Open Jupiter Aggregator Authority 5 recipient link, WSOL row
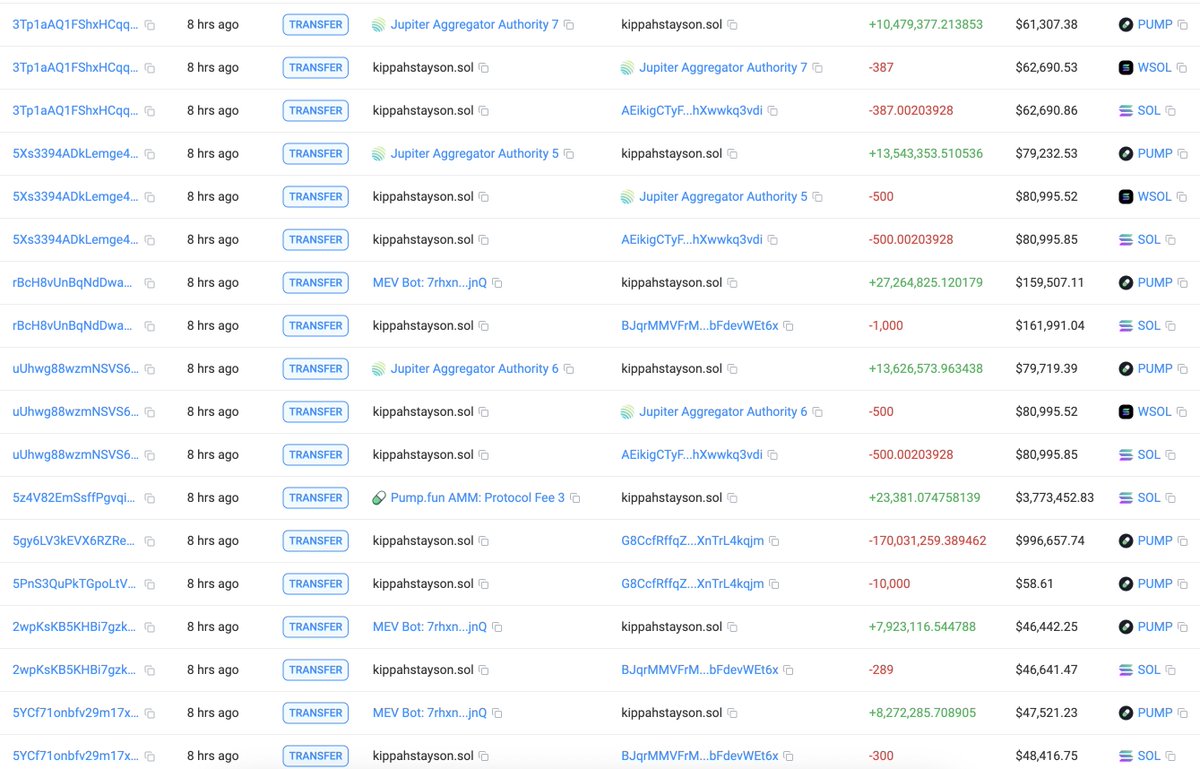Image resolution: width=1200 pixels, height=769 pixels. pyautogui.click(x=723, y=197)
